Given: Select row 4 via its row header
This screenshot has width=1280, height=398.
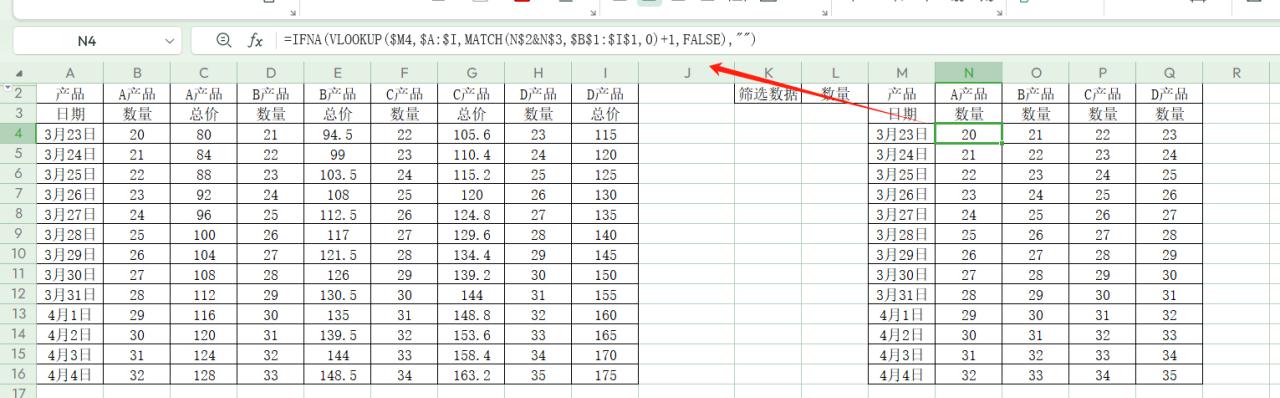Looking at the screenshot, I should pos(19,134).
